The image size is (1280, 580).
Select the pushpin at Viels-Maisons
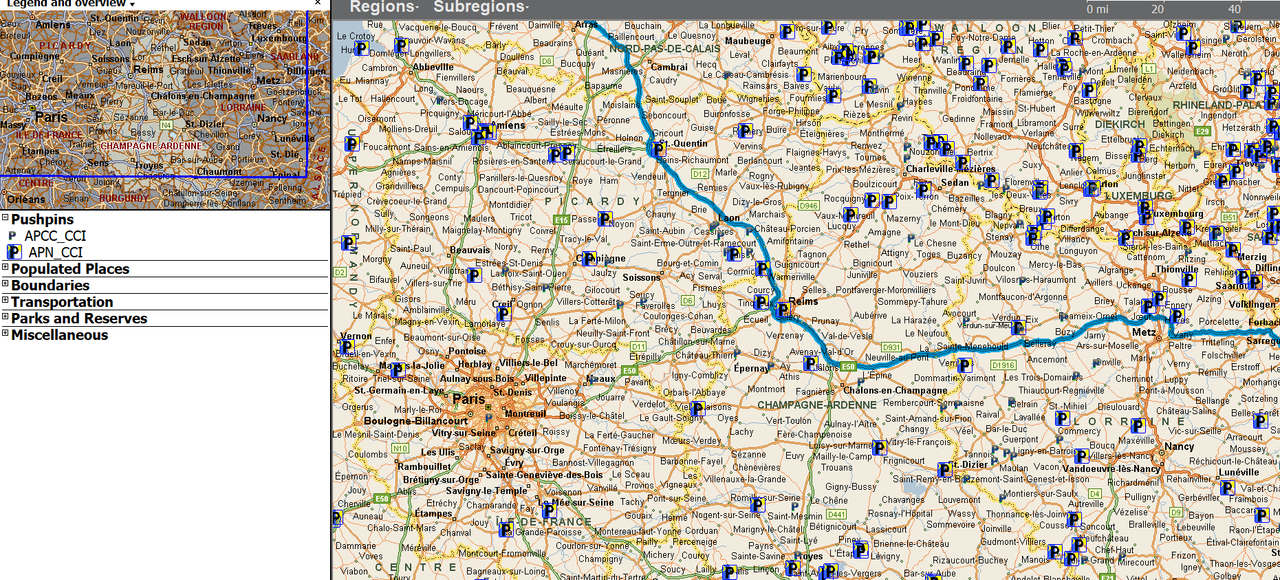(x=699, y=409)
